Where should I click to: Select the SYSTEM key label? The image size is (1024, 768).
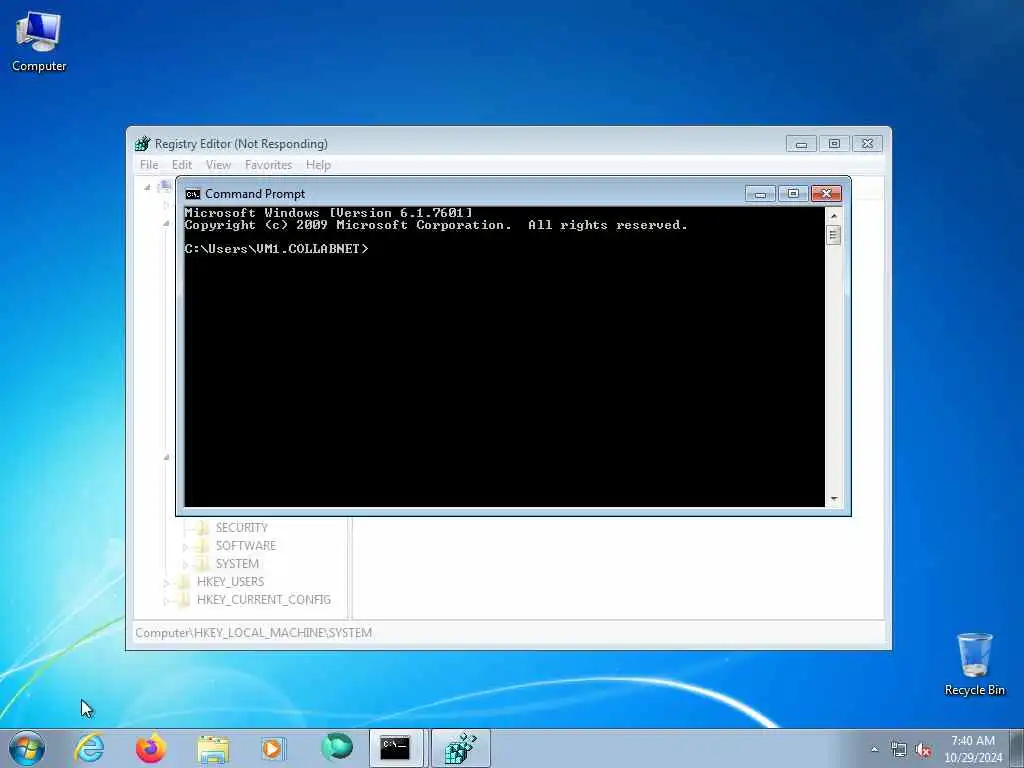pyautogui.click(x=237, y=564)
